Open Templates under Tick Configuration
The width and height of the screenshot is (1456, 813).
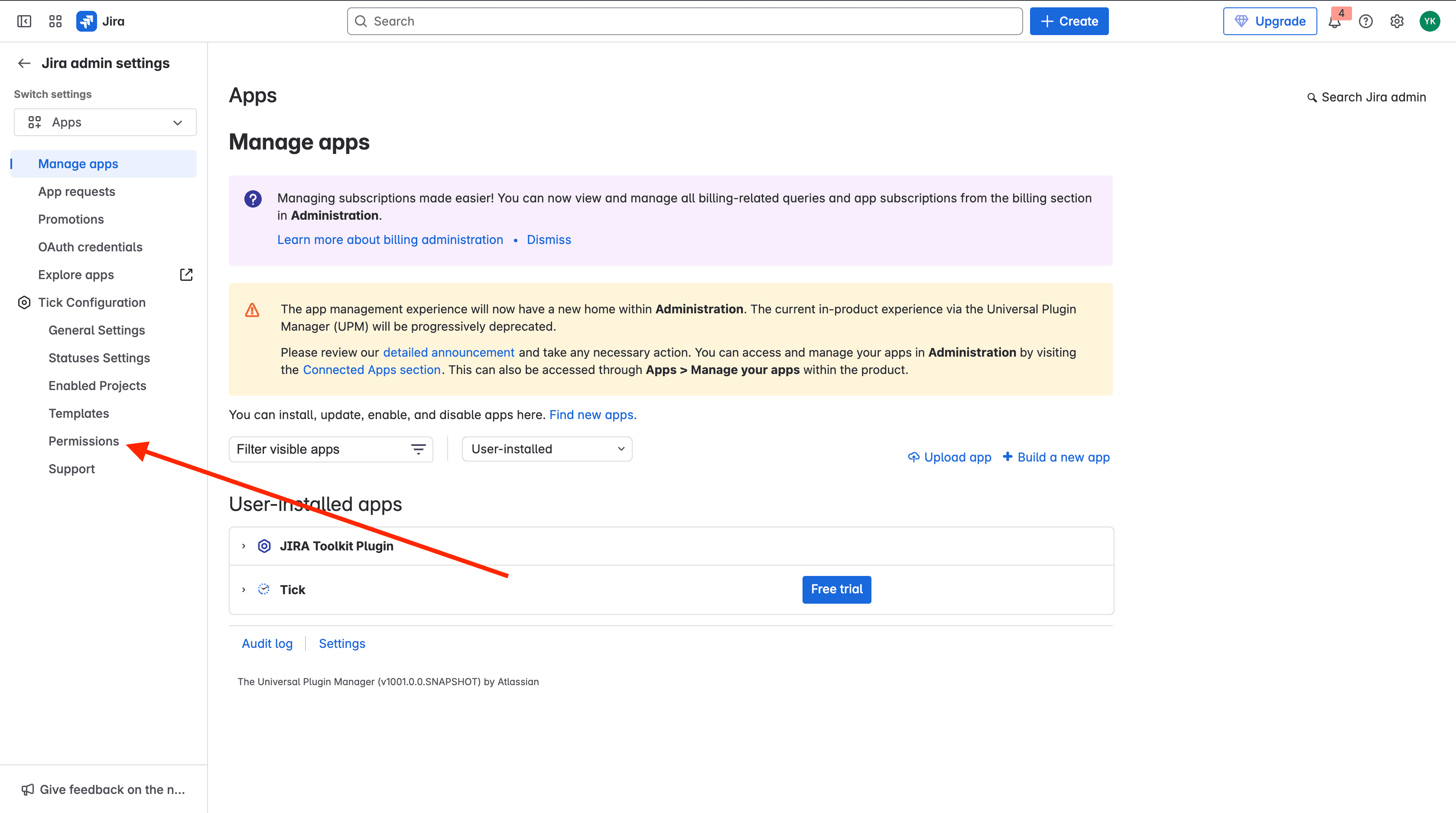tap(78, 413)
